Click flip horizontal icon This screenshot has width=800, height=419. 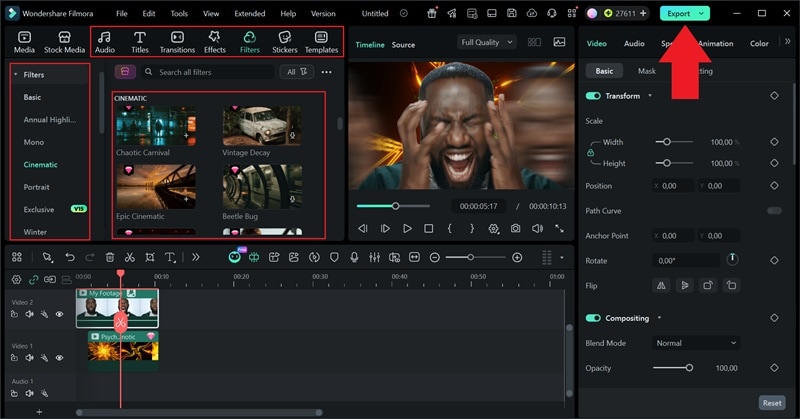(661, 285)
